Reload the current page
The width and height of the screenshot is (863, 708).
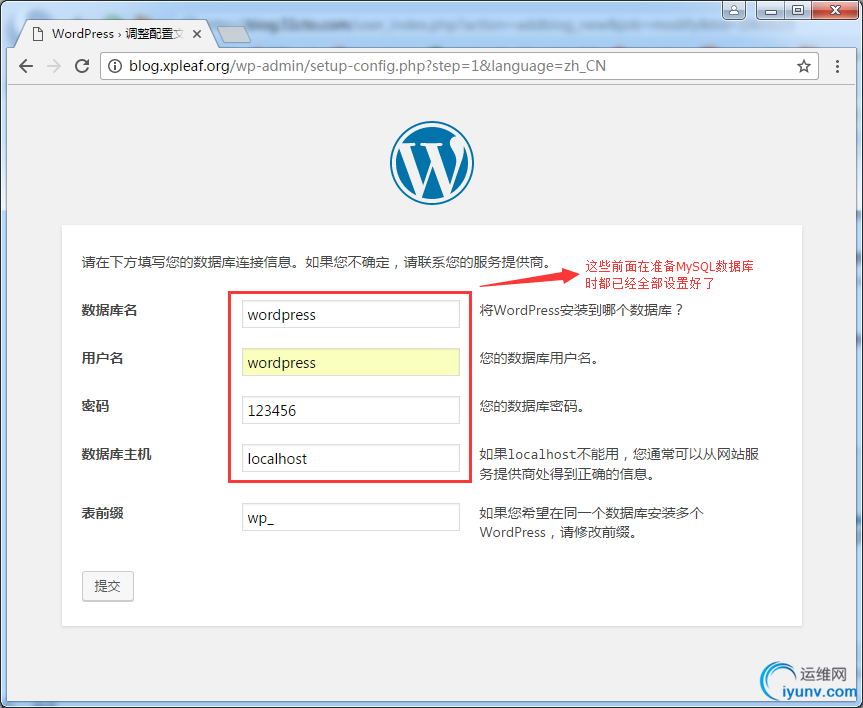82,67
